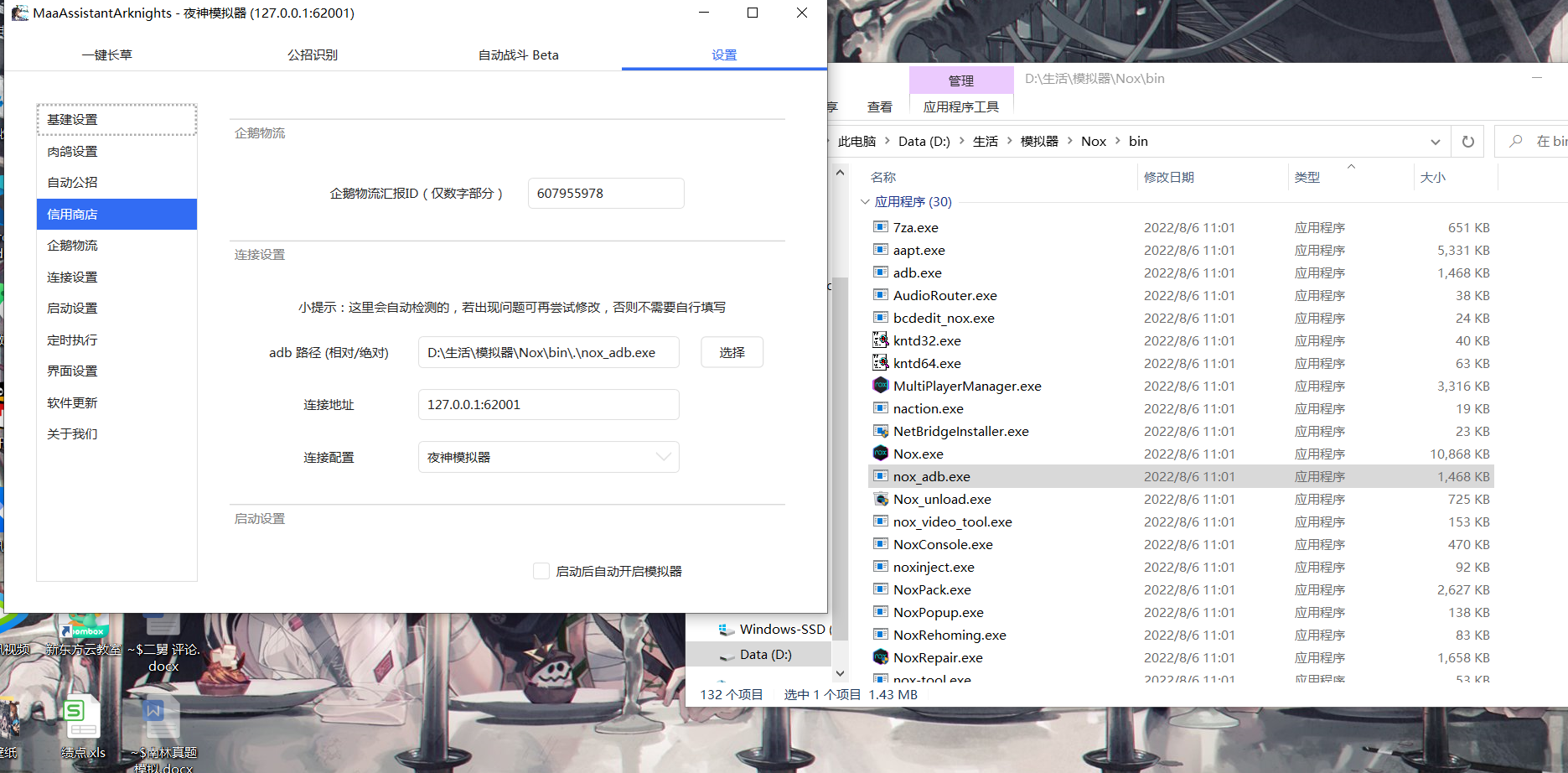
Task: Enable 启动后自动开启模拟器 checkbox
Action: [541, 571]
